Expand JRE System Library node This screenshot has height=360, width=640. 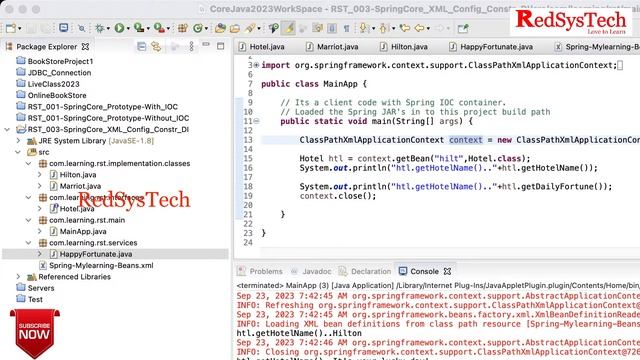click(x=18, y=141)
